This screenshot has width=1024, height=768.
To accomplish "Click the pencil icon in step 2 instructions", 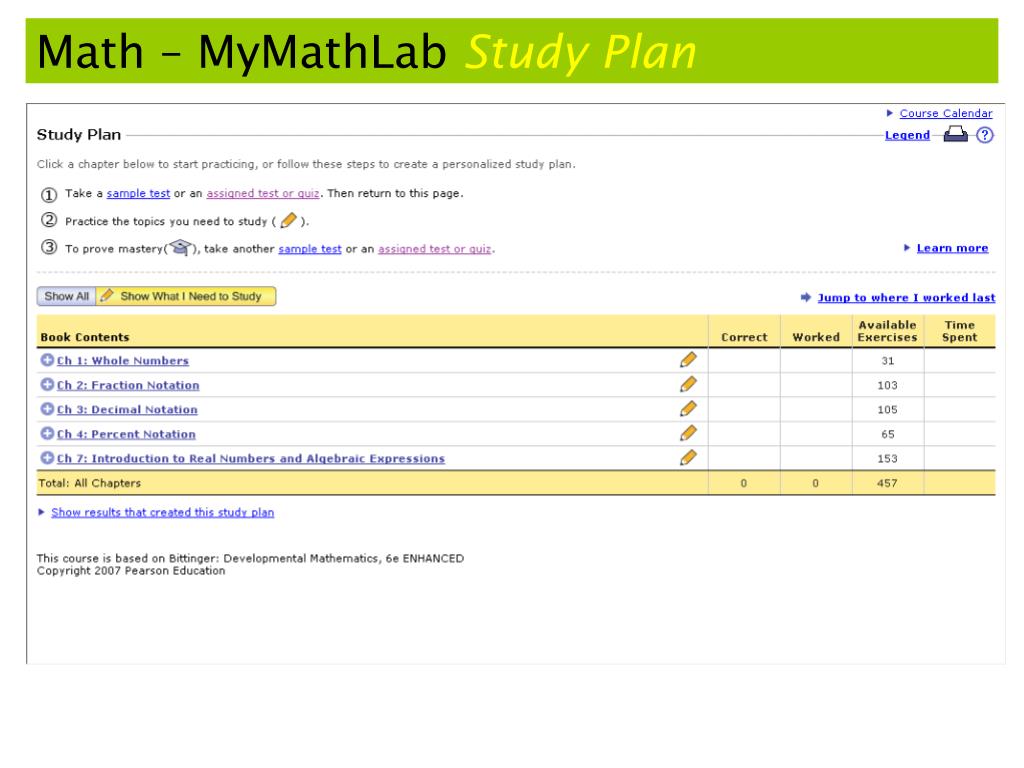I will (x=288, y=221).
